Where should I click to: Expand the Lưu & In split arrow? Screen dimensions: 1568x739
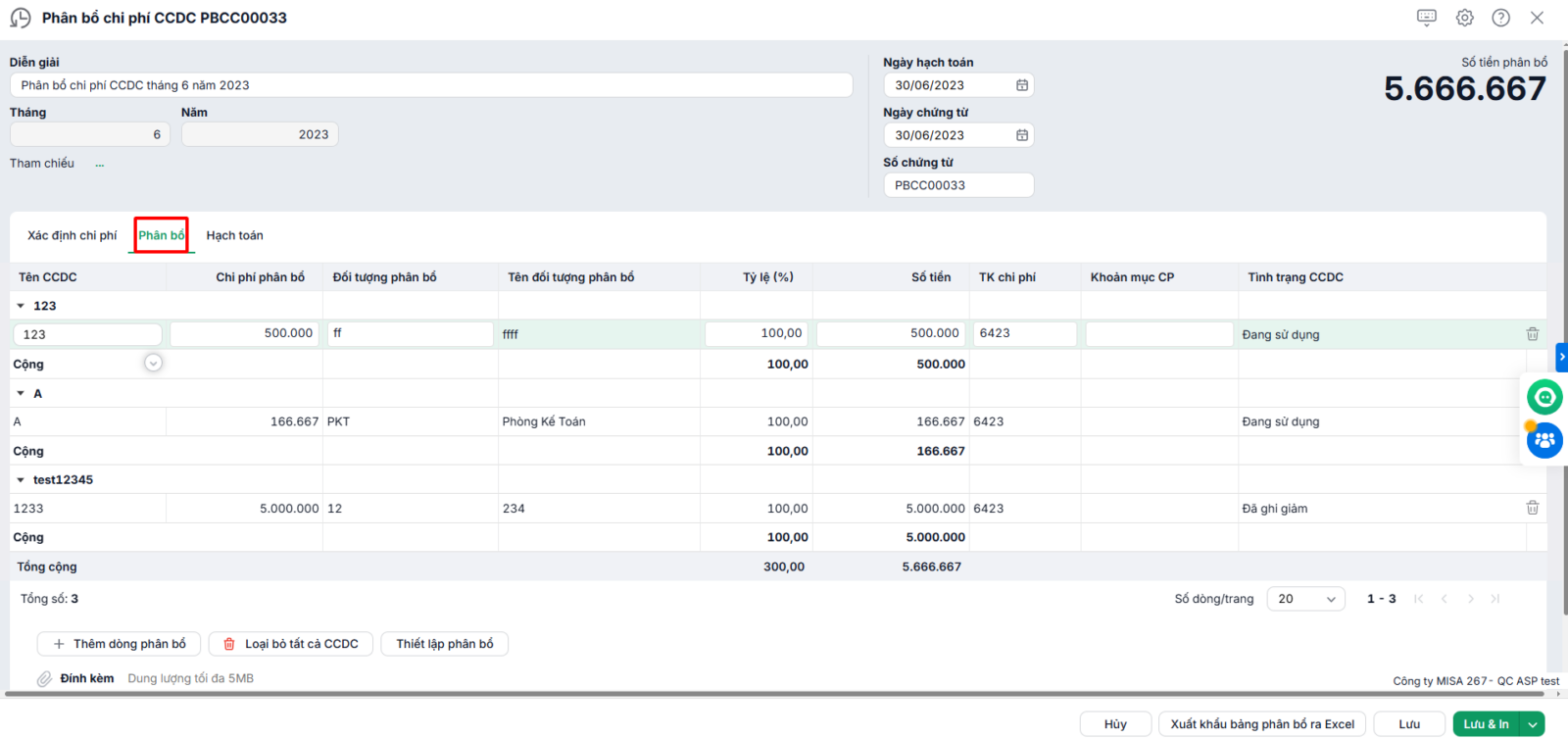pyautogui.click(x=1533, y=724)
